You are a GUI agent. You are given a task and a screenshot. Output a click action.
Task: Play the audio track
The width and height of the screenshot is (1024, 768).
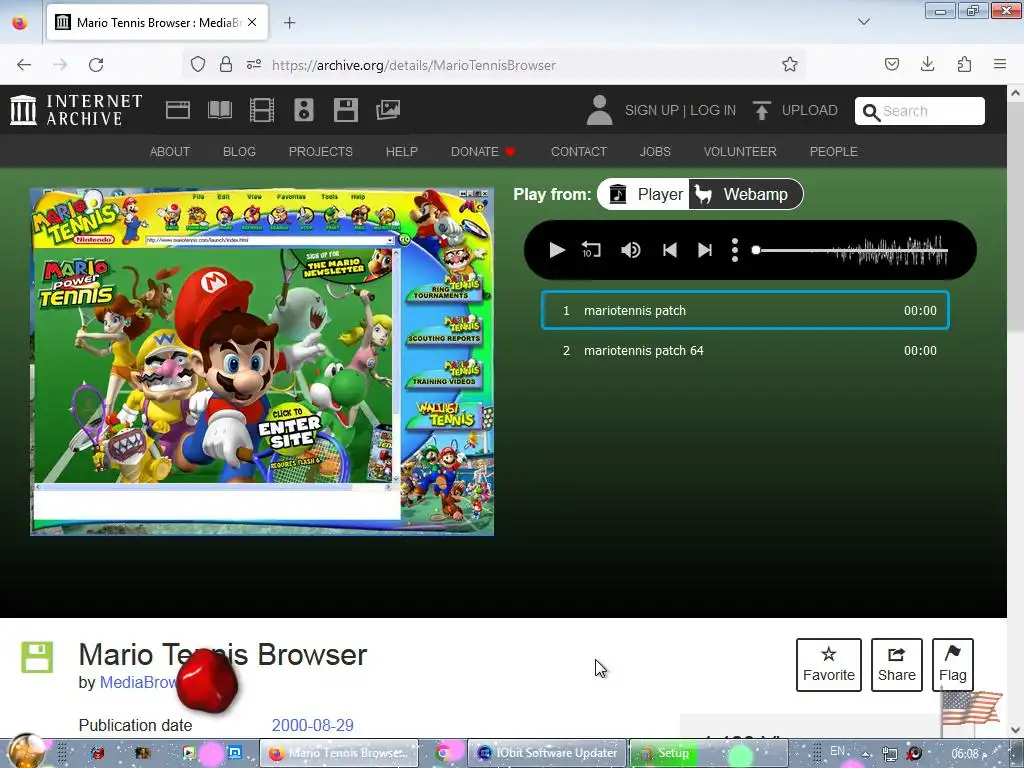pos(556,250)
